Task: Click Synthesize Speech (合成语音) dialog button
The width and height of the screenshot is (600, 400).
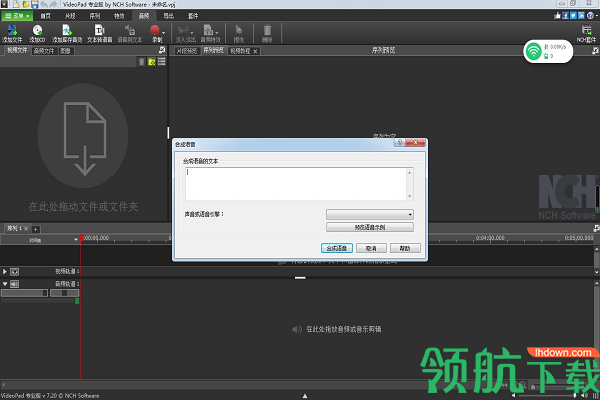Action: click(337, 248)
